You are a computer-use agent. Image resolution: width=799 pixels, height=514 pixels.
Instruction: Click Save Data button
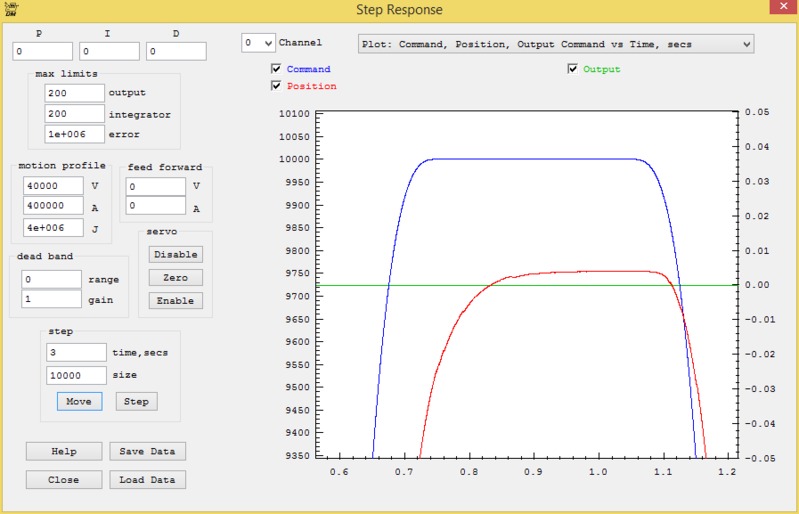(147, 451)
